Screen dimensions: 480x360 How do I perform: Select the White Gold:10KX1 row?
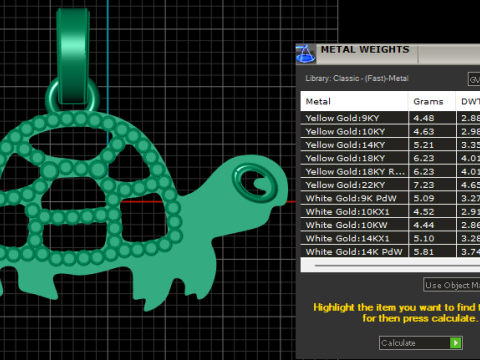[x=390, y=212]
